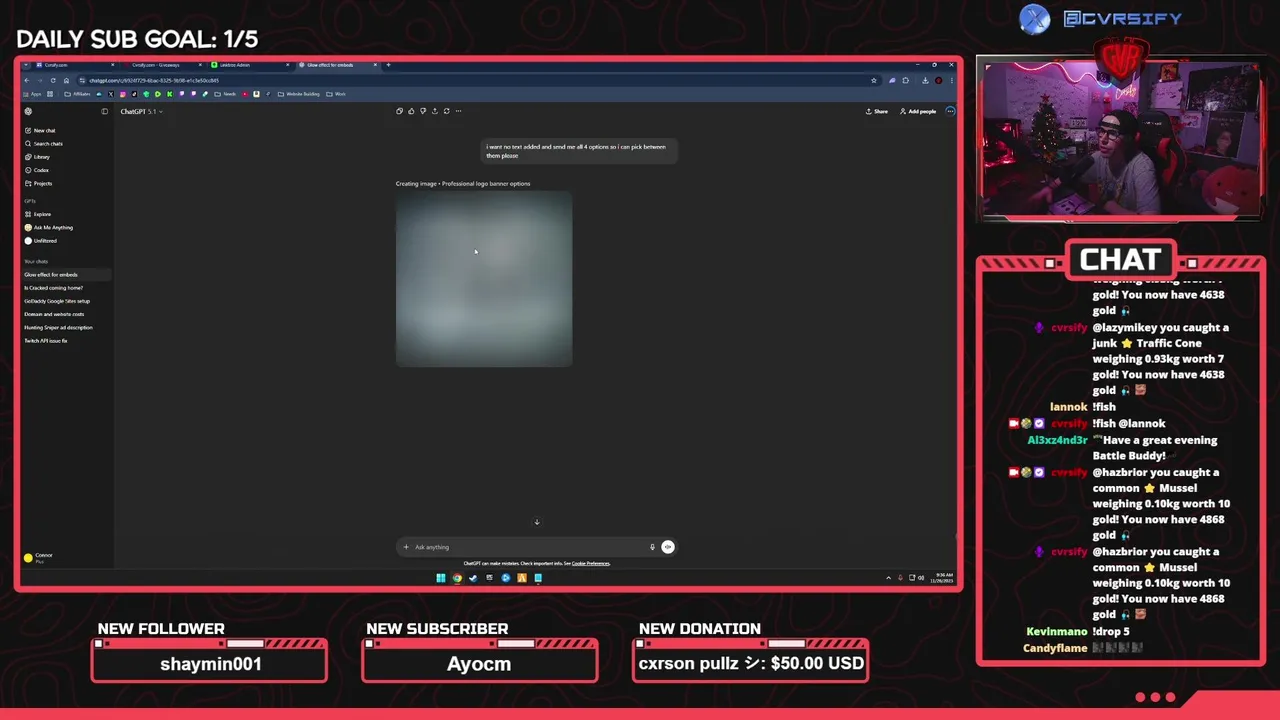1280x720 pixels.
Task: Open Codex from the sidebar
Action: (x=37, y=170)
